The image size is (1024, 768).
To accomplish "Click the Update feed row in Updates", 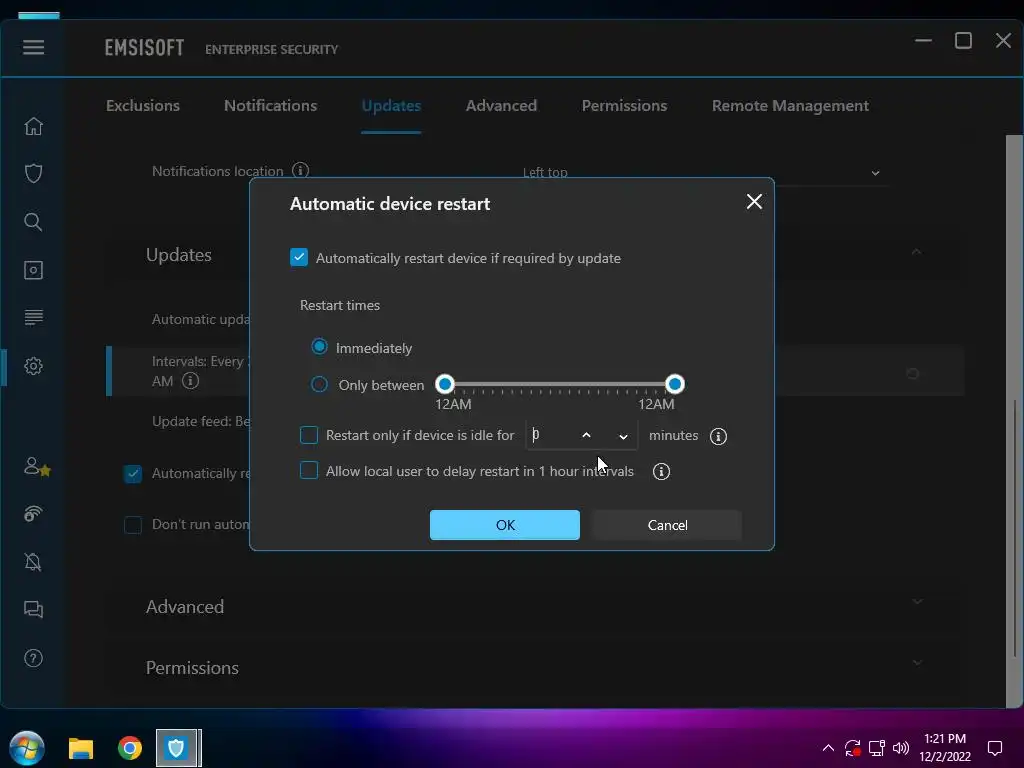I will (200, 421).
